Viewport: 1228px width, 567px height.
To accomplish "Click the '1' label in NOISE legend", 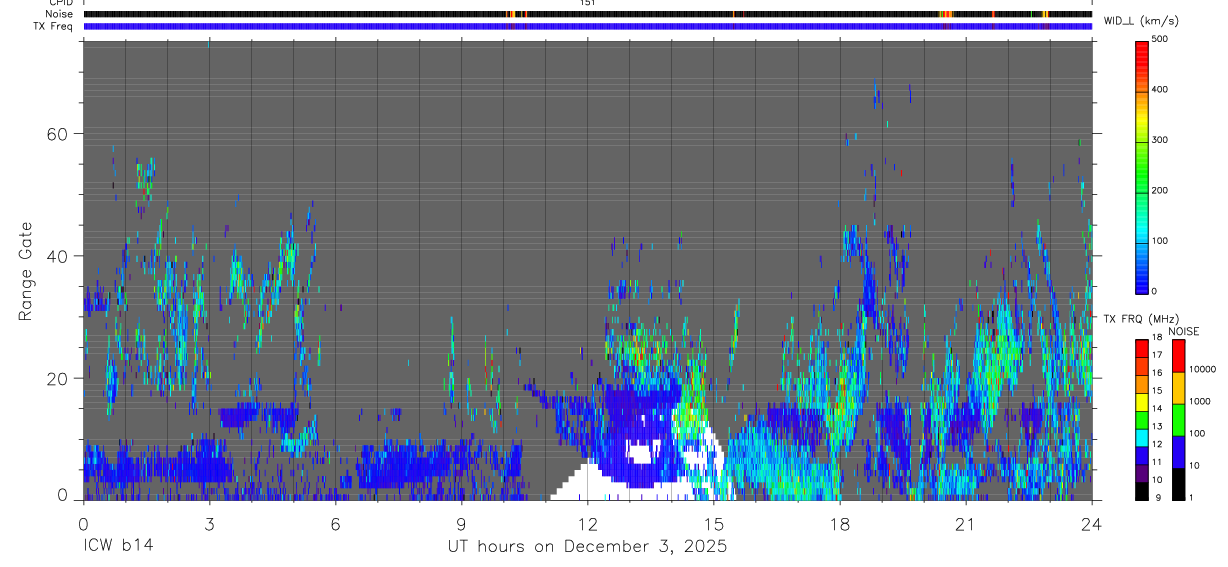I will tap(1192, 497).
